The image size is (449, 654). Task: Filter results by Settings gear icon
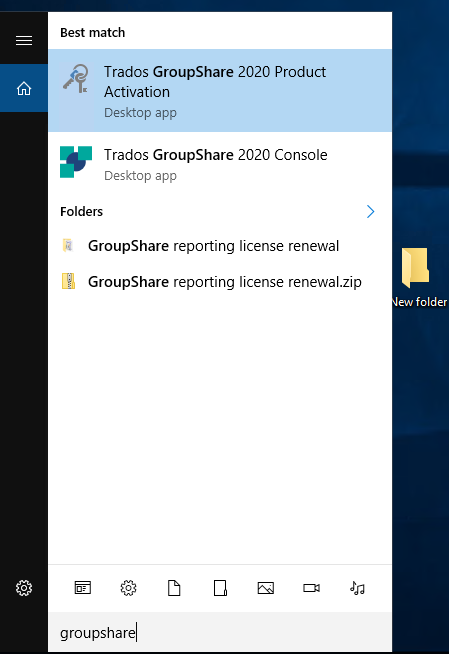[128, 588]
